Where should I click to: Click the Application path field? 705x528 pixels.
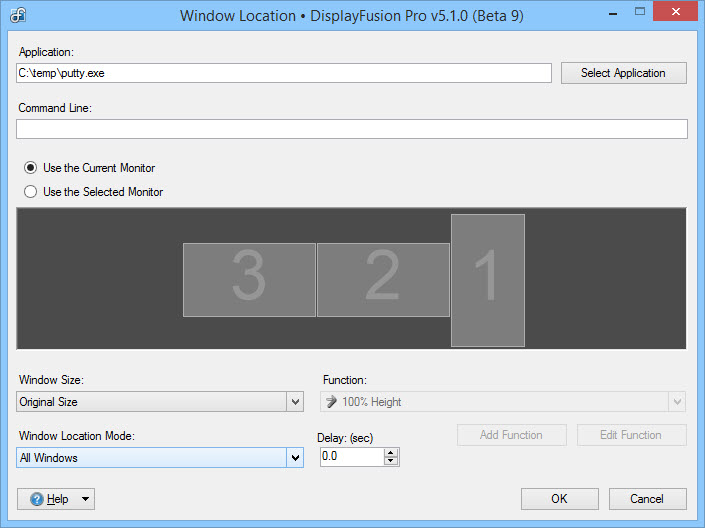point(284,73)
